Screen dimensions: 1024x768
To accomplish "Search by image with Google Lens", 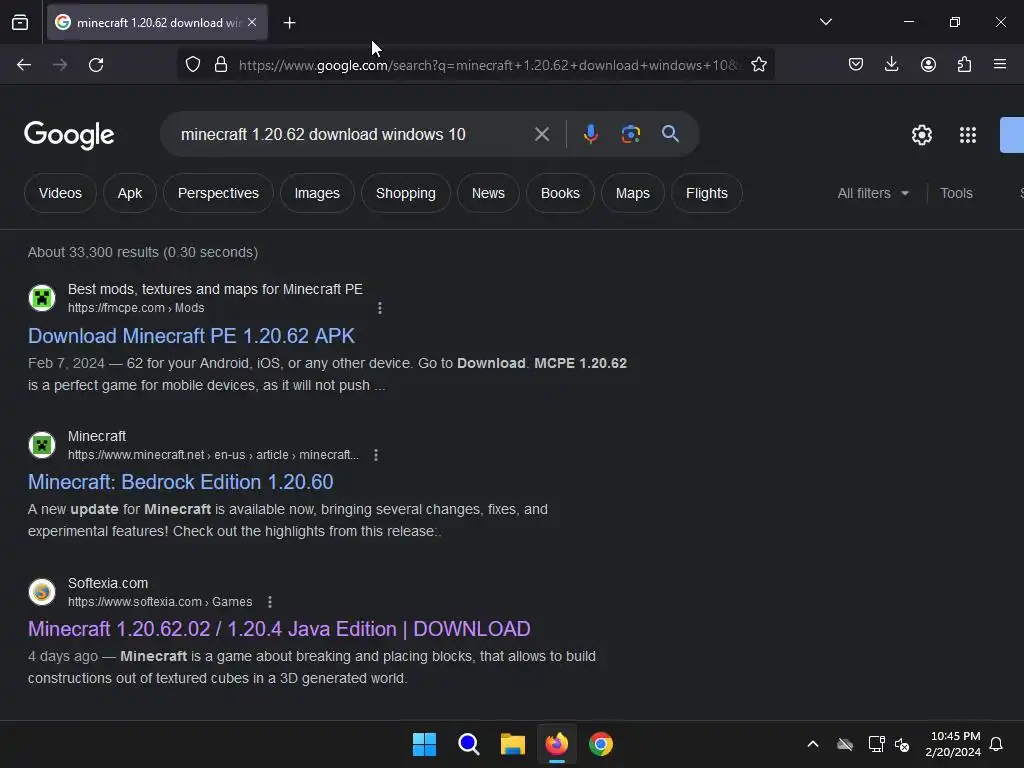I will [630, 135].
